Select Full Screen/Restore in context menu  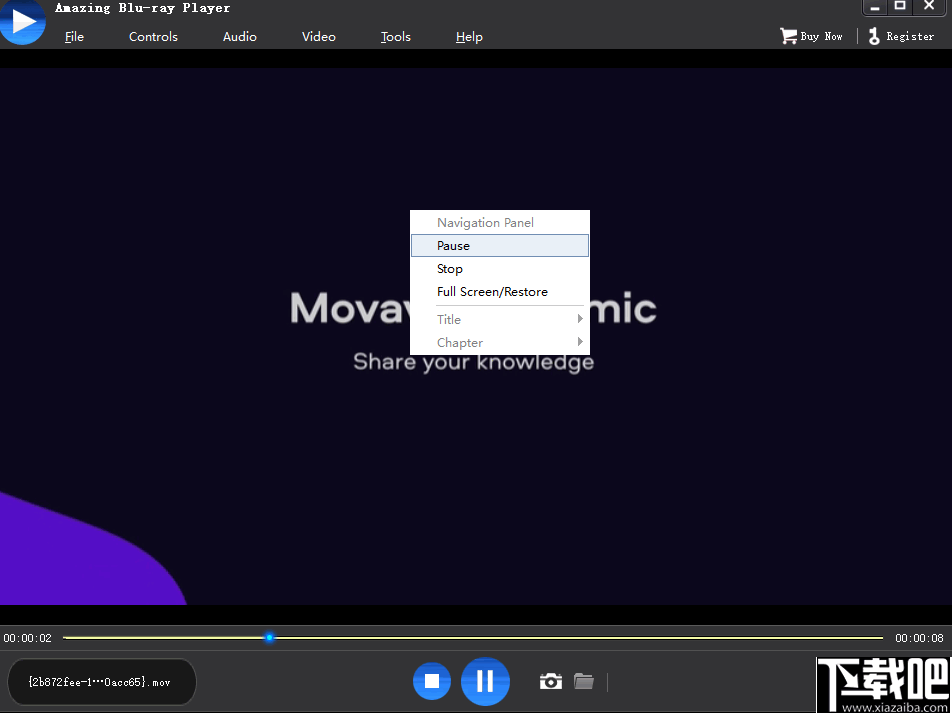tap(492, 292)
